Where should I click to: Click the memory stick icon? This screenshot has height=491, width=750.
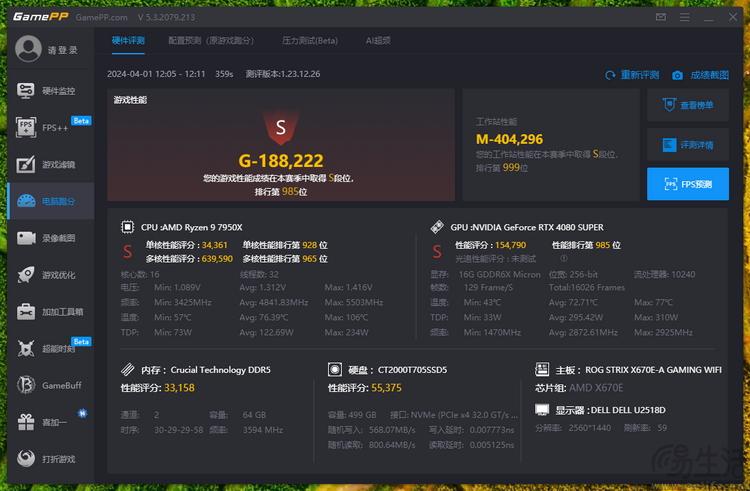point(128,370)
